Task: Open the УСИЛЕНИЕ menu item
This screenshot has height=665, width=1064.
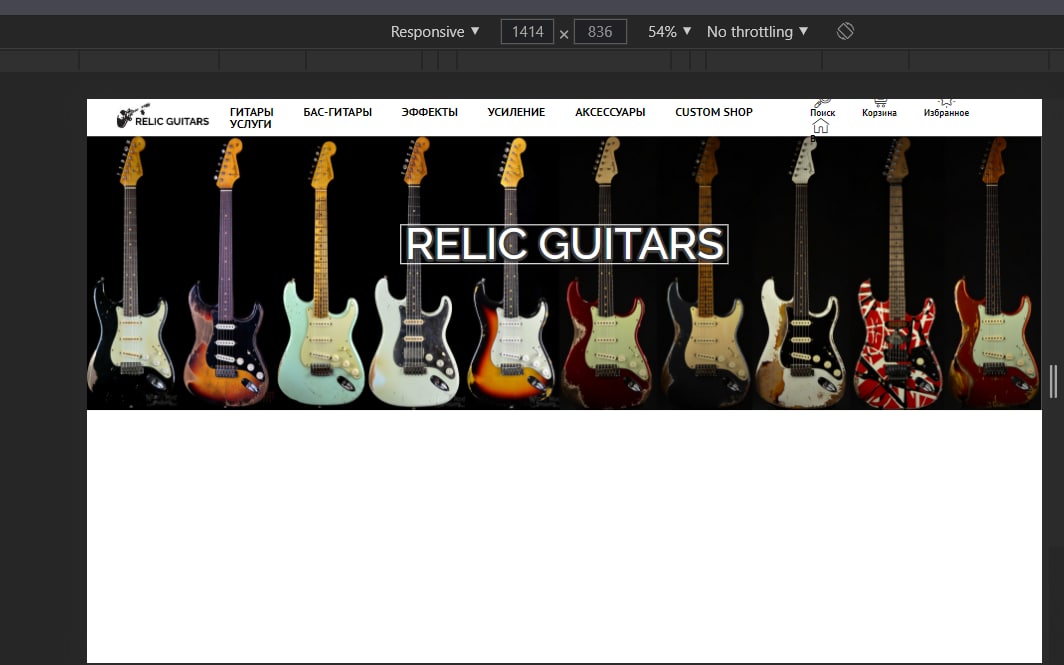Action: 516,112
